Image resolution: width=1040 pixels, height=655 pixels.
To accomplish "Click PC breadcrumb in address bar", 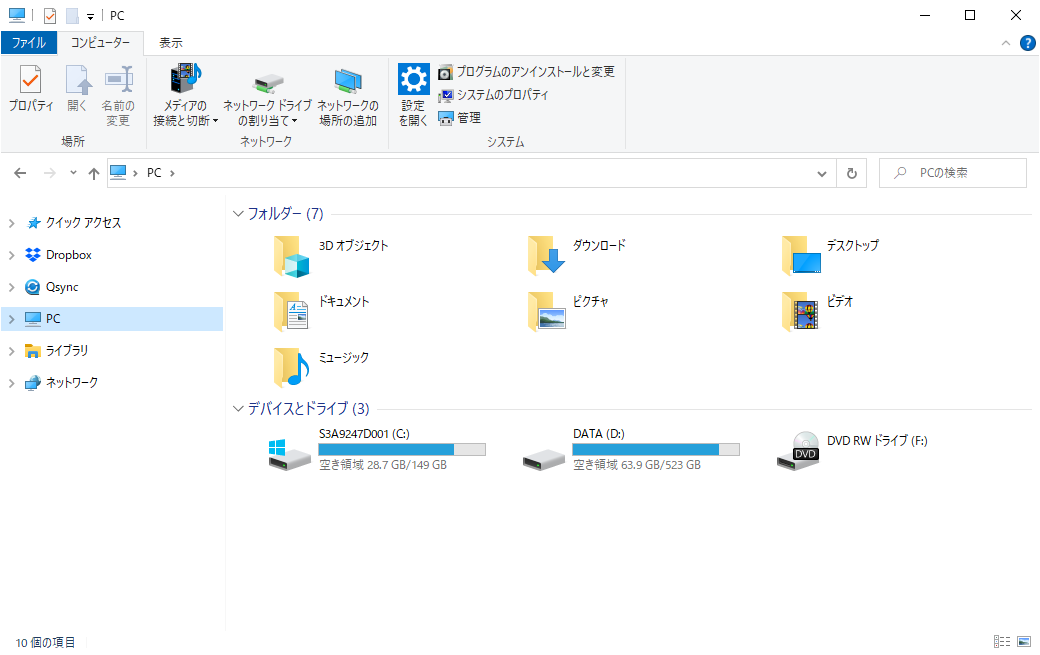I will tap(154, 173).
